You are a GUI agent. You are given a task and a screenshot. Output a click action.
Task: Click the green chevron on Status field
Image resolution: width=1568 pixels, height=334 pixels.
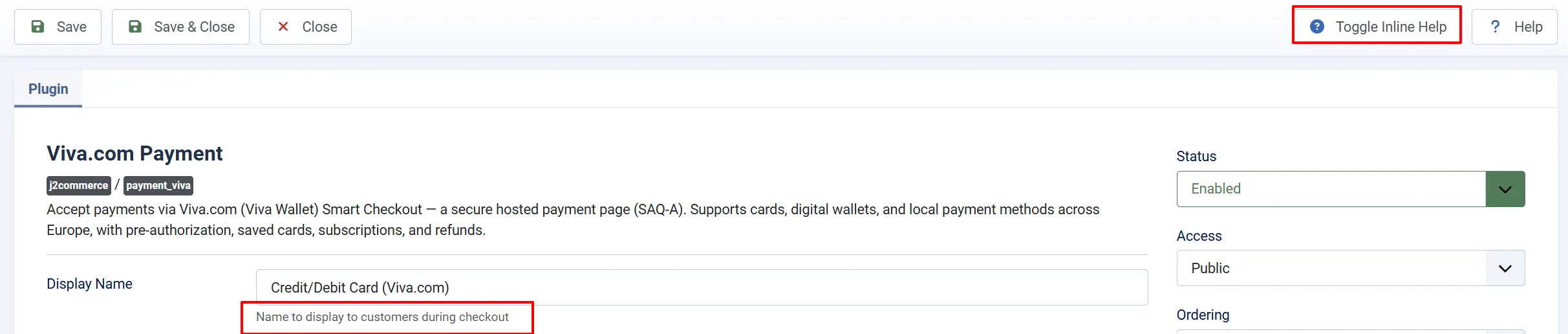tap(1505, 189)
